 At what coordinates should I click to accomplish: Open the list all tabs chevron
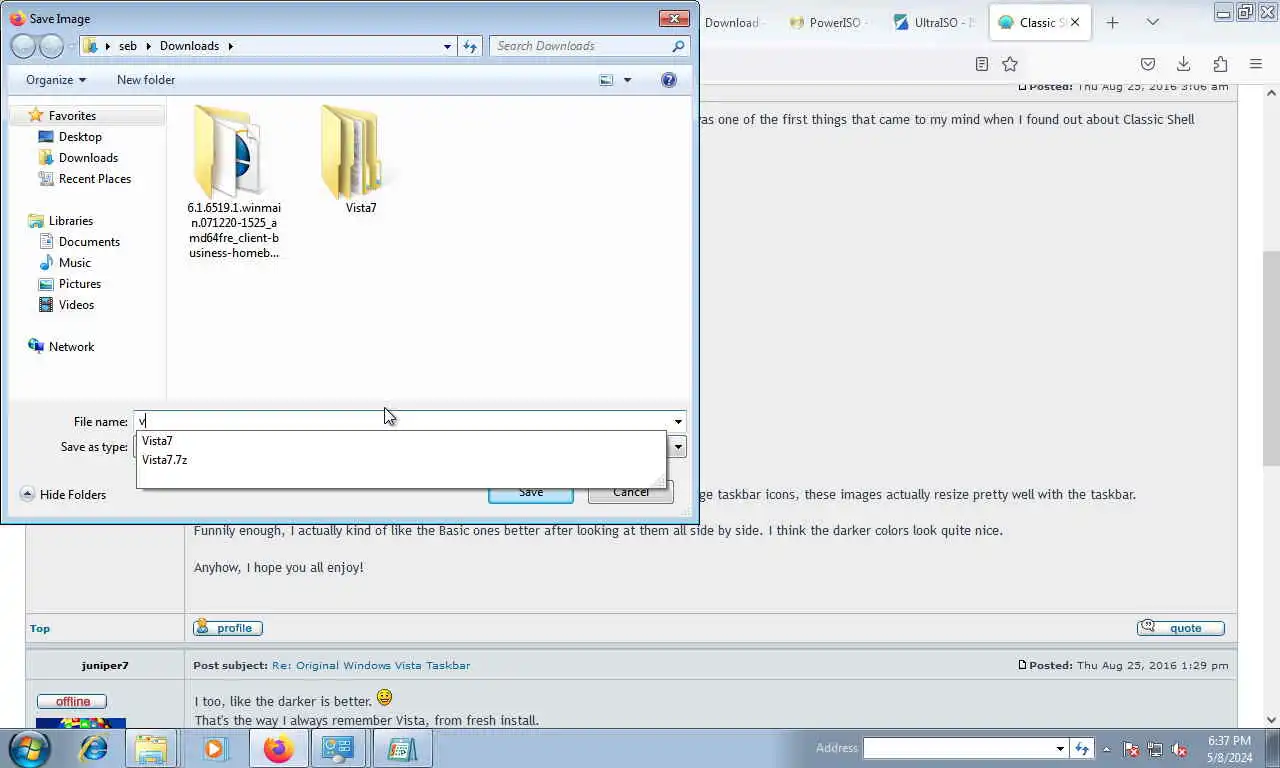(x=1154, y=23)
